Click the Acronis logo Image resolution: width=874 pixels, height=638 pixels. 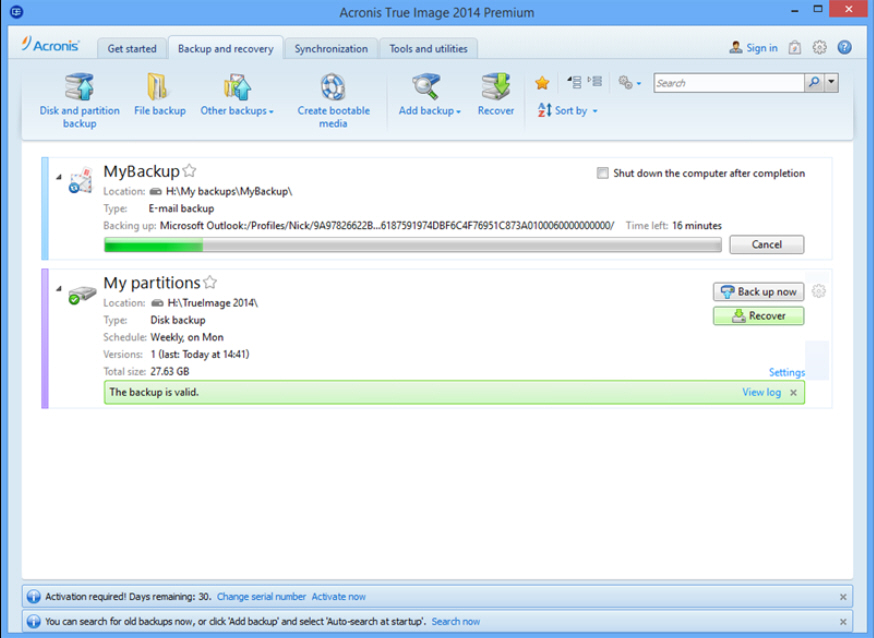tap(50, 45)
